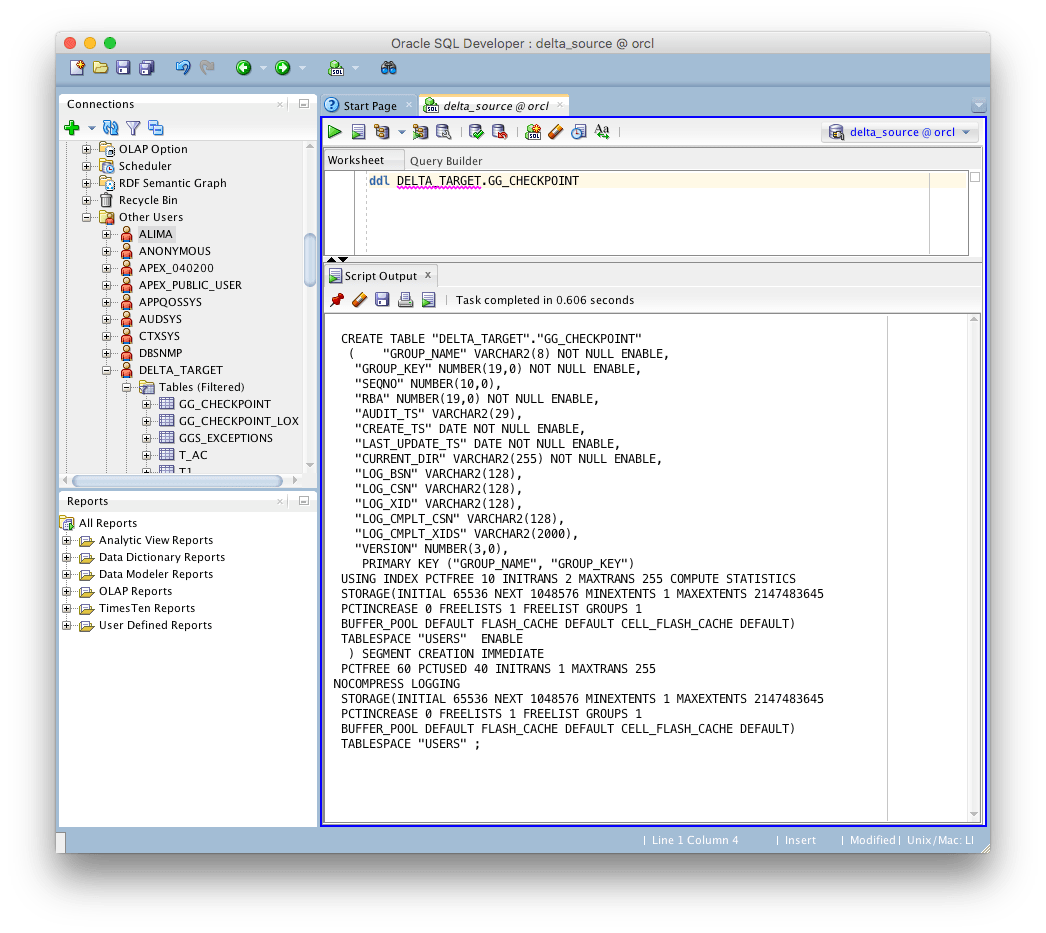Viewport: 1046px width, 933px height.
Task: Clear worksheet with the eraser icon
Action: pyautogui.click(x=555, y=132)
